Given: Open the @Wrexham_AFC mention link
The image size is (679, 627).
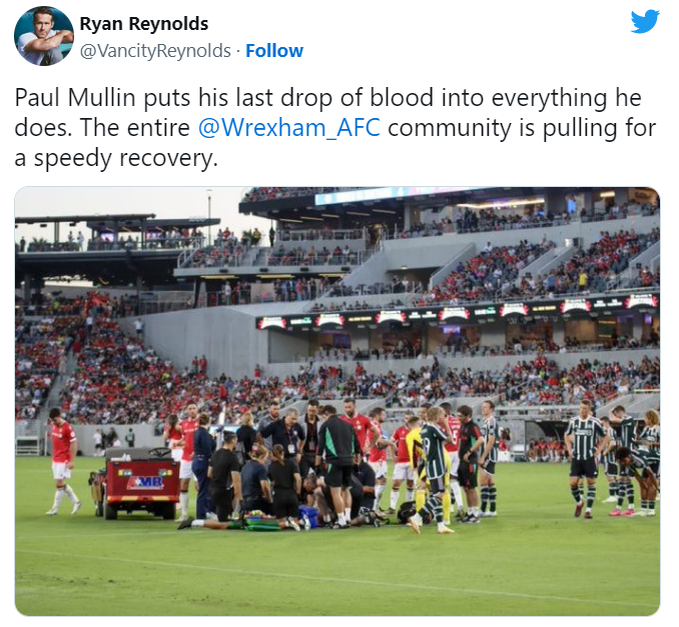Looking at the screenshot, I should pyautogui.click(x=289, y=128).
